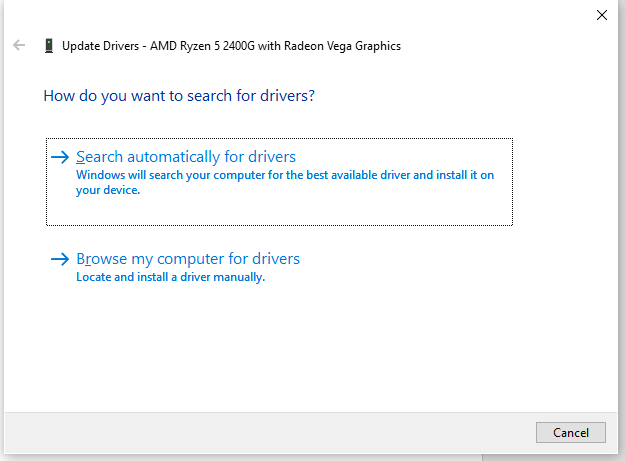Click the back arrow in the dialog header

coord(19,45)
